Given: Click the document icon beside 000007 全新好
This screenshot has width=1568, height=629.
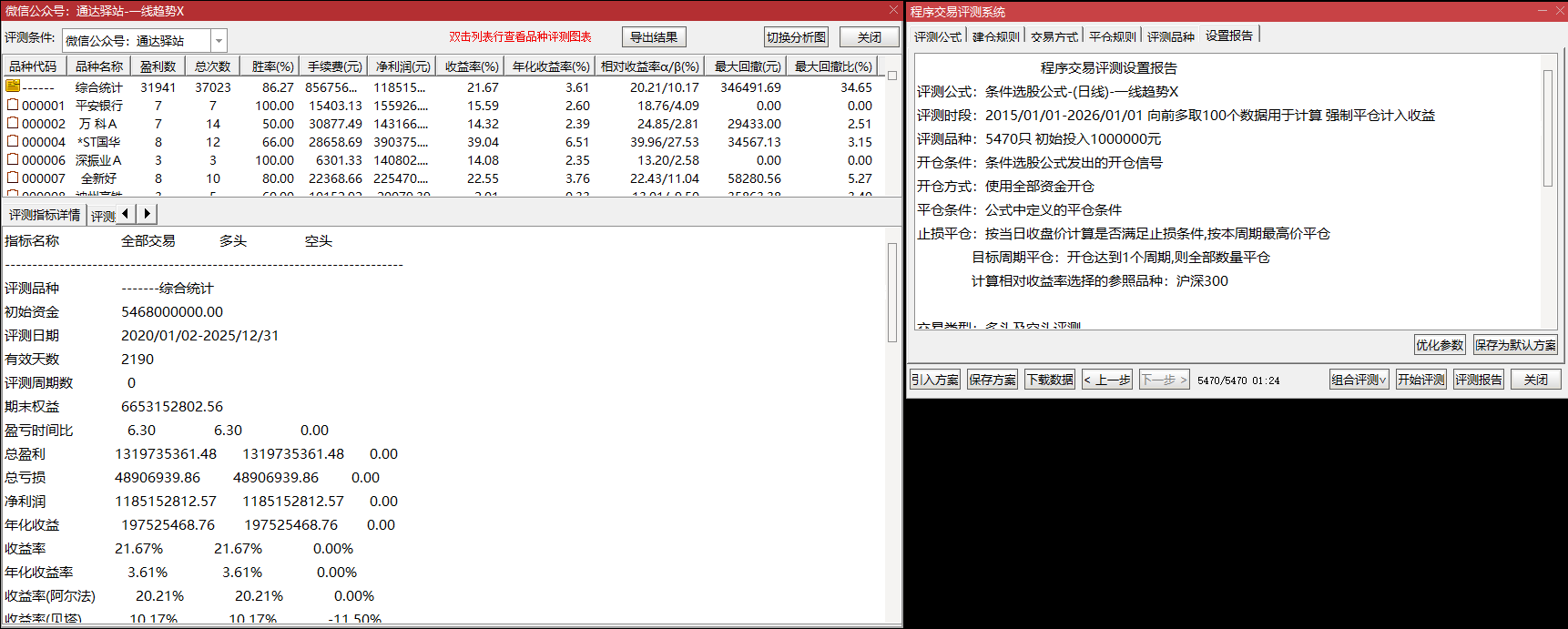Looking at the screenshot, I should point(13,178).
